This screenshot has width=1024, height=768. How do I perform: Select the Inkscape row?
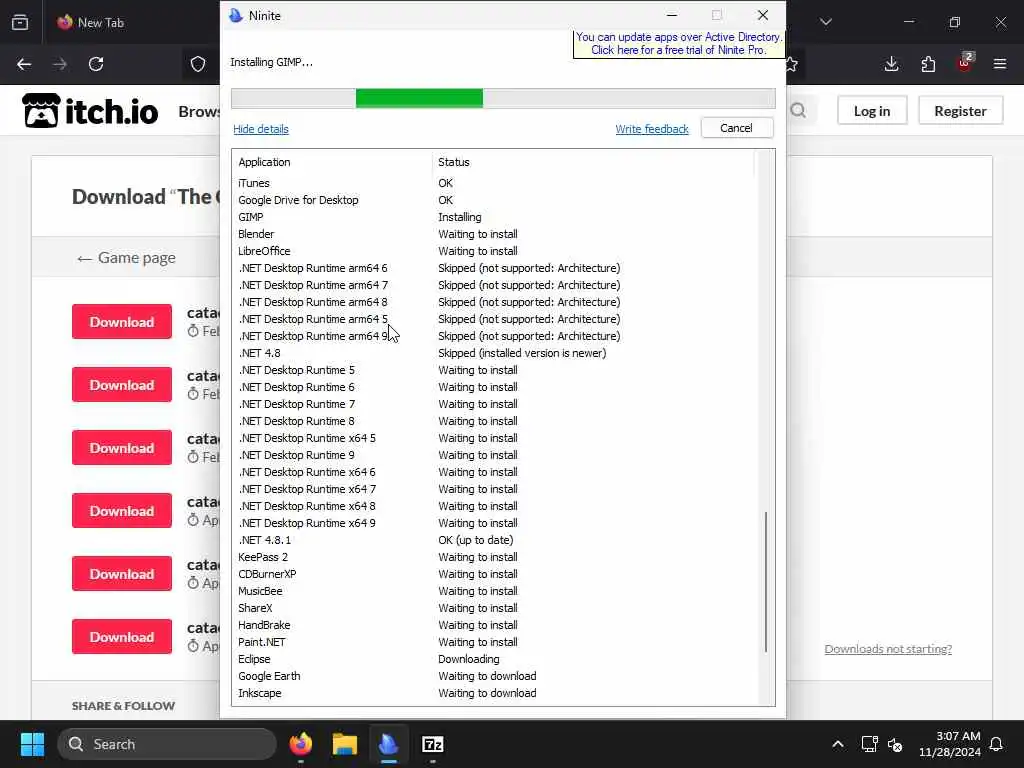(495, 693)
